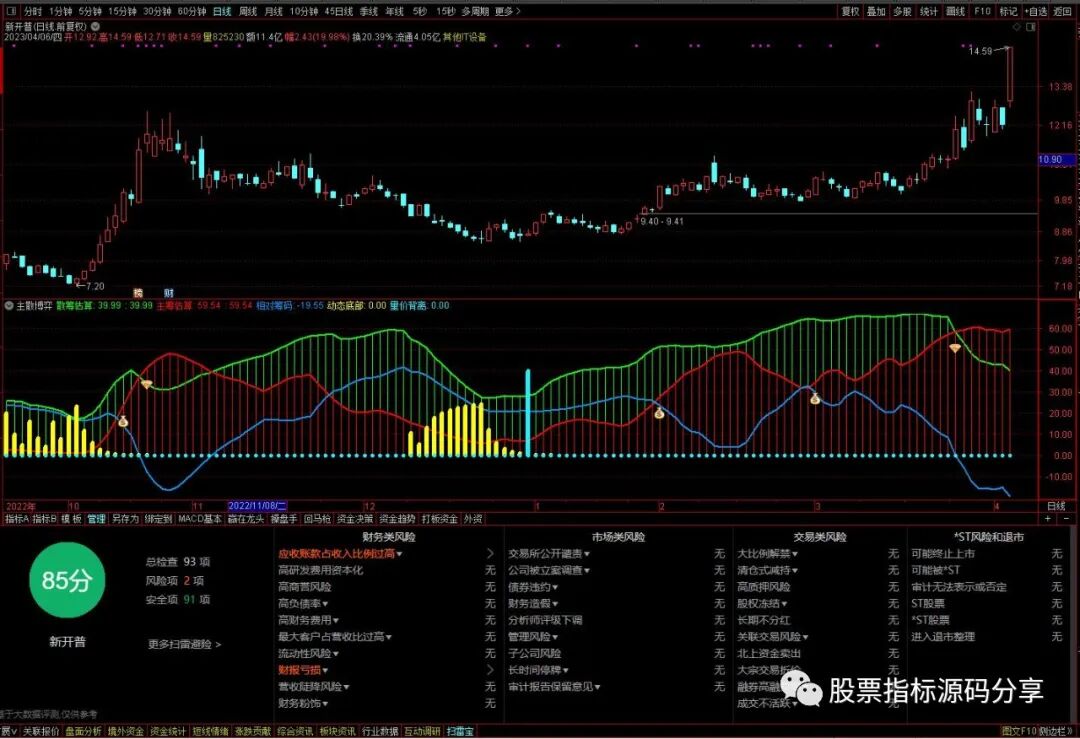Expand 财务粉饰 details
The height and width of the screenshot is (739, 1080).
tap(325, 704)
